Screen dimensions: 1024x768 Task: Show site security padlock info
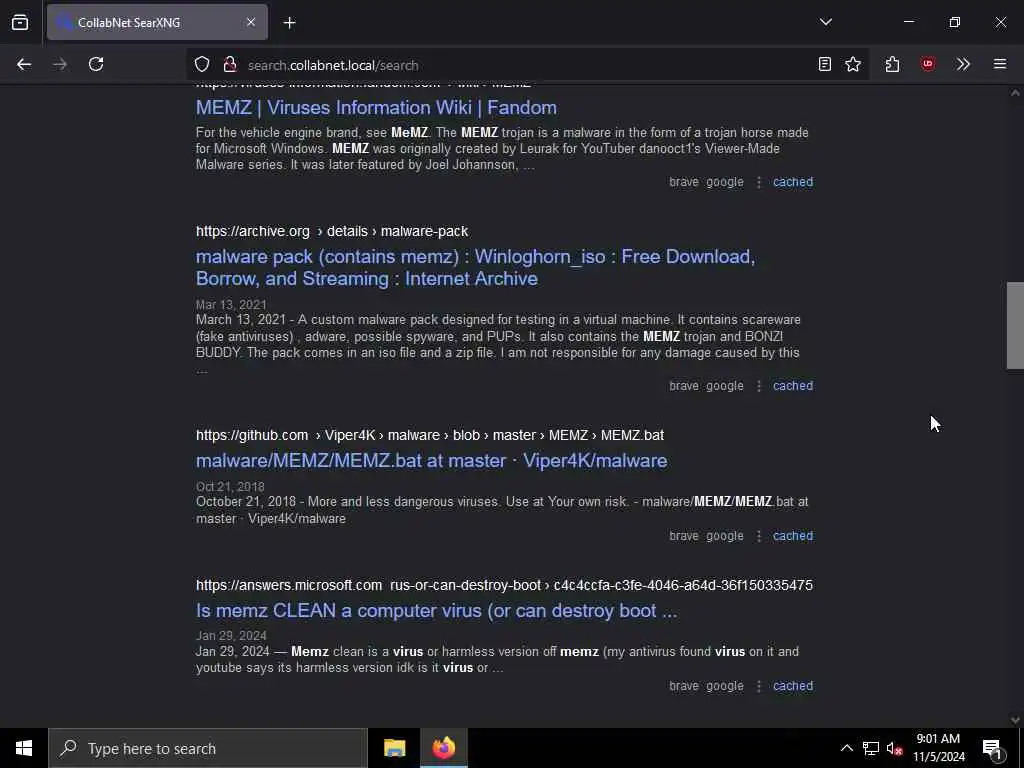[229, 65]
